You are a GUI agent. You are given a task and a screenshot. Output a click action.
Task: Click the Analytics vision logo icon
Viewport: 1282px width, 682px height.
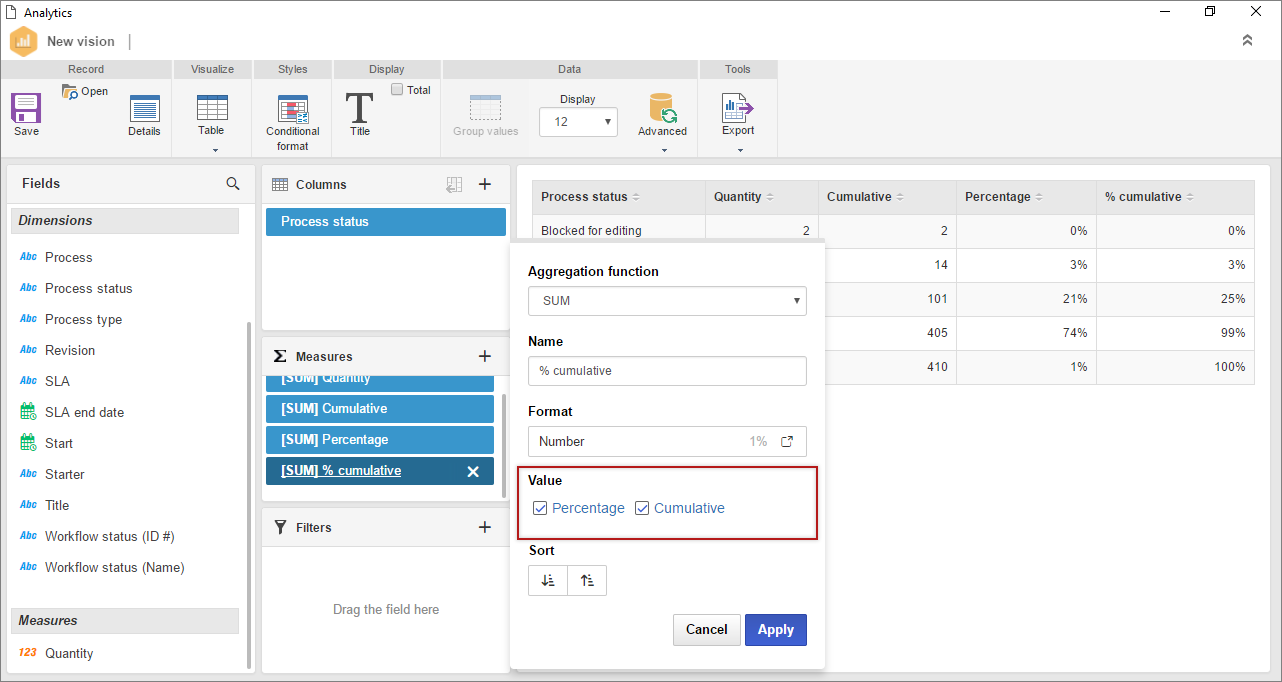[x=23, y=41]
